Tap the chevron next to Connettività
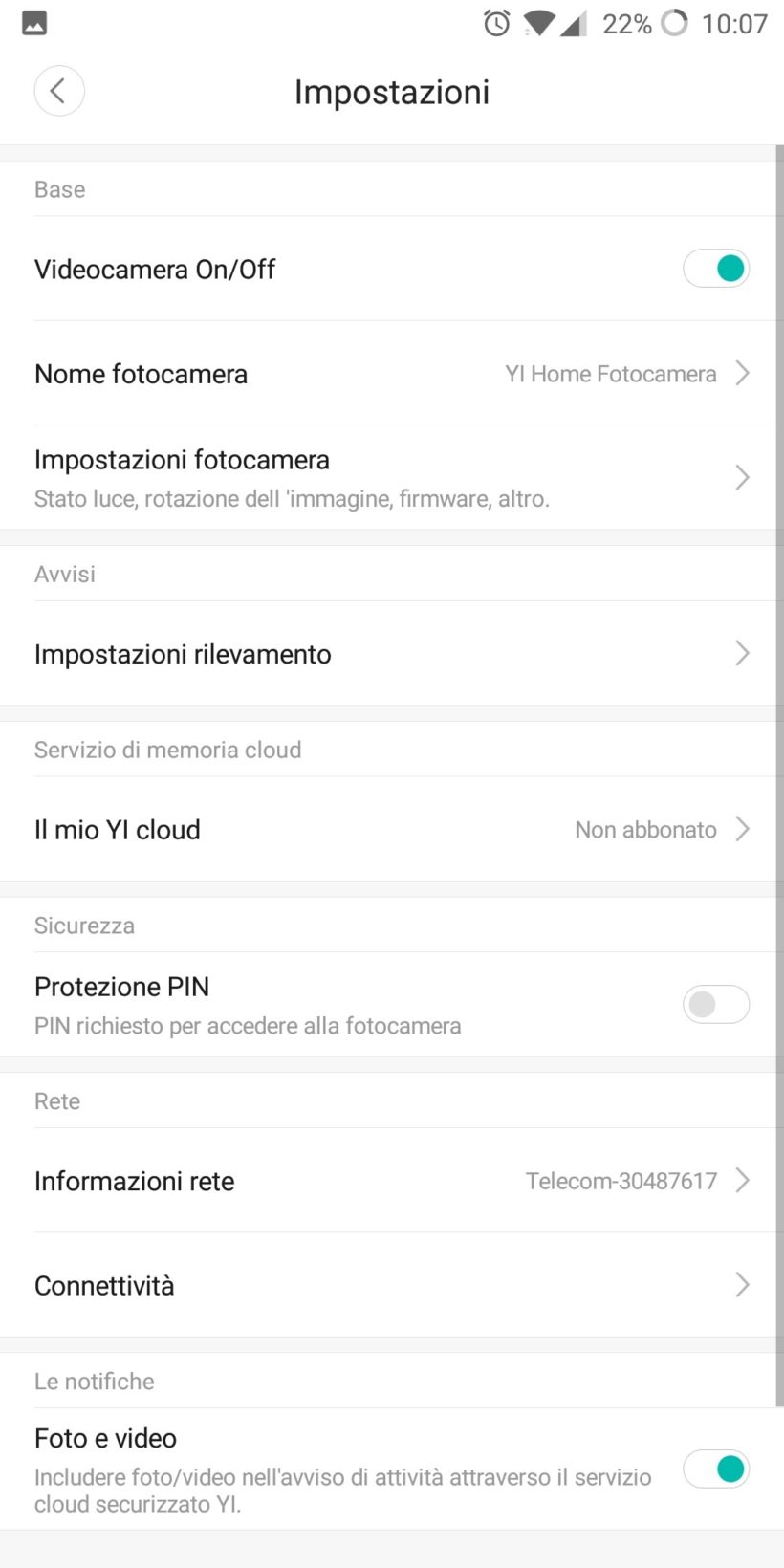This screenshot has width=784, height=1568. tap(742, 1285)
